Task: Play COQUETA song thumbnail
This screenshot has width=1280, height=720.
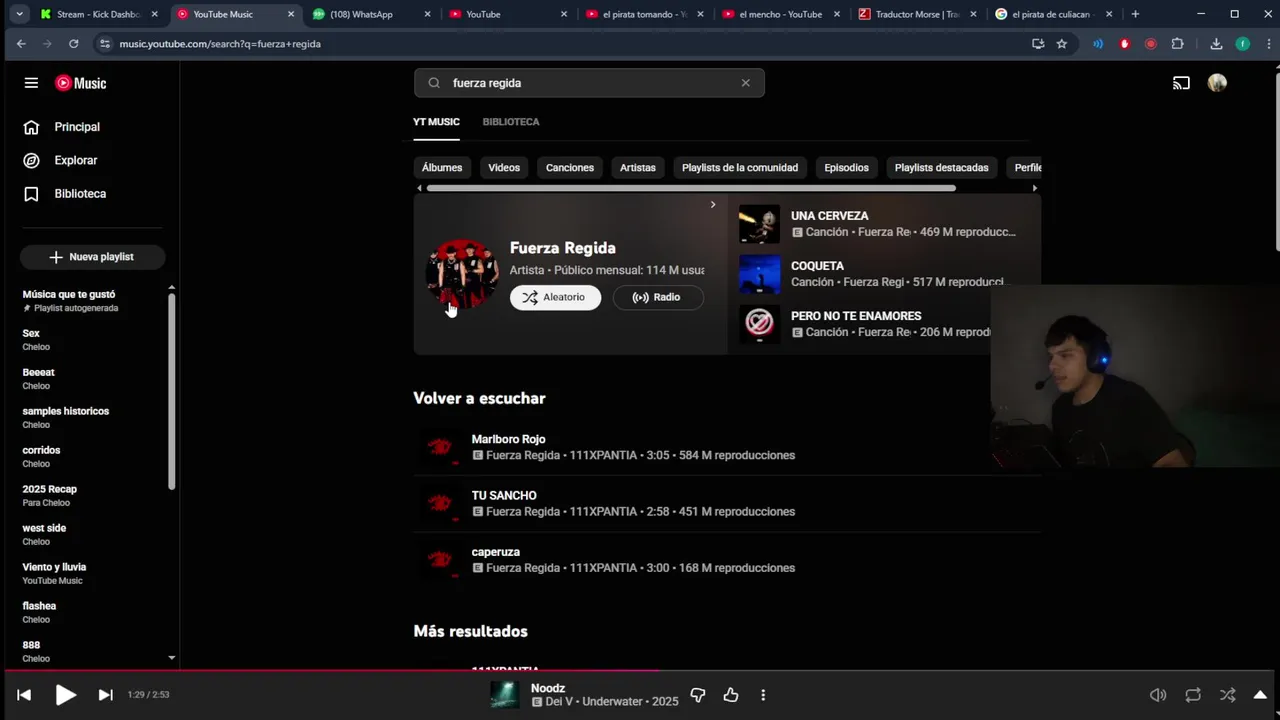Action: (759, 274)
